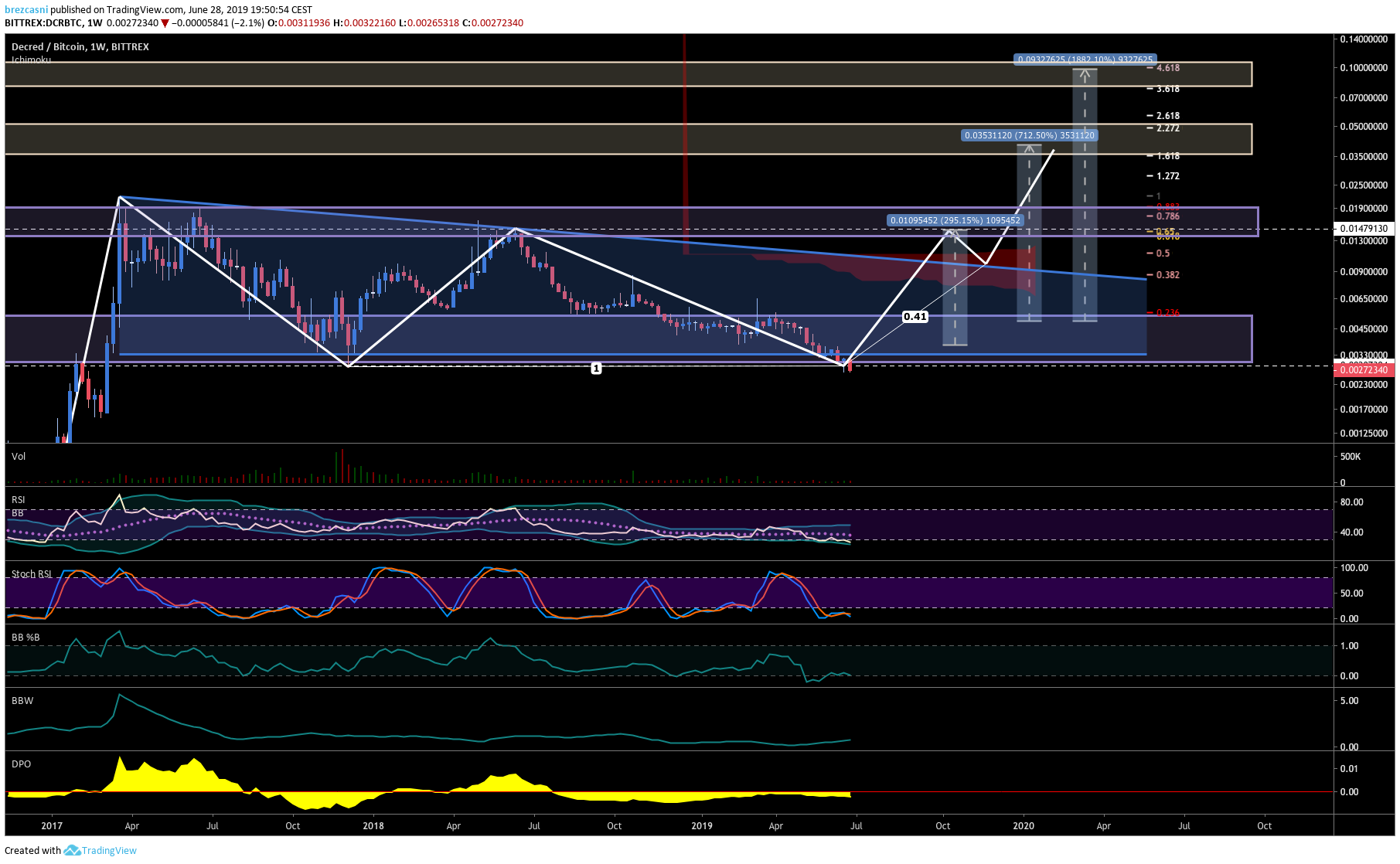Select the Decred / Bitcoin, 1W, BITTREX title
This screenshot has height=864, width=1400.
(x=80, y=47)
